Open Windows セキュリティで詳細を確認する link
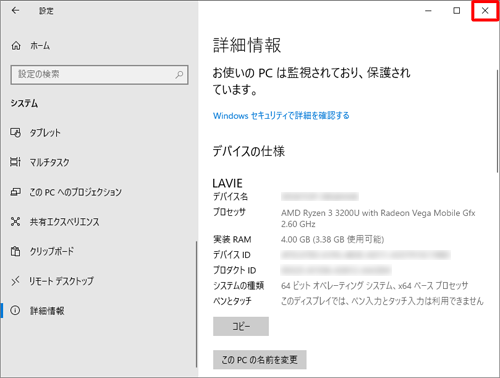This screenshot has width=500, height=378. [x=281, y=116]
